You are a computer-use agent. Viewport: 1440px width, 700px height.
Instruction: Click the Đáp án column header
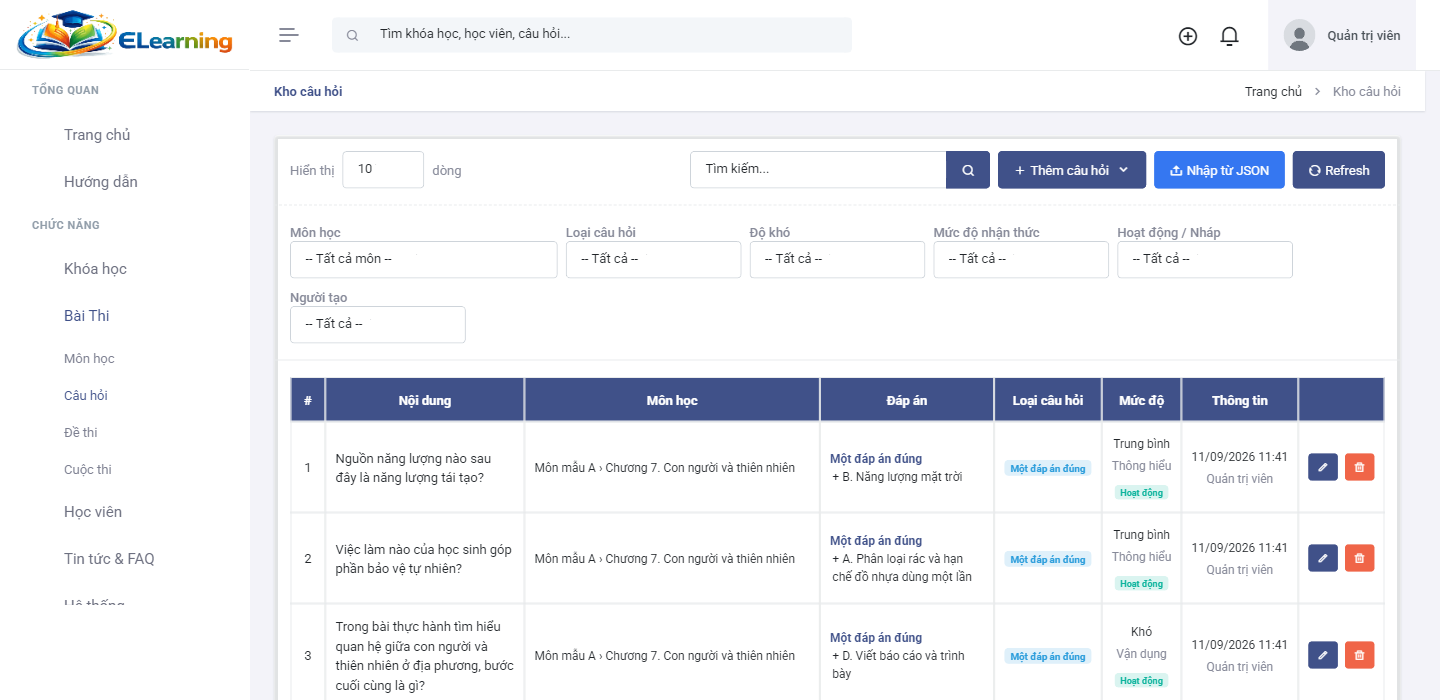(x=907, y=400)
